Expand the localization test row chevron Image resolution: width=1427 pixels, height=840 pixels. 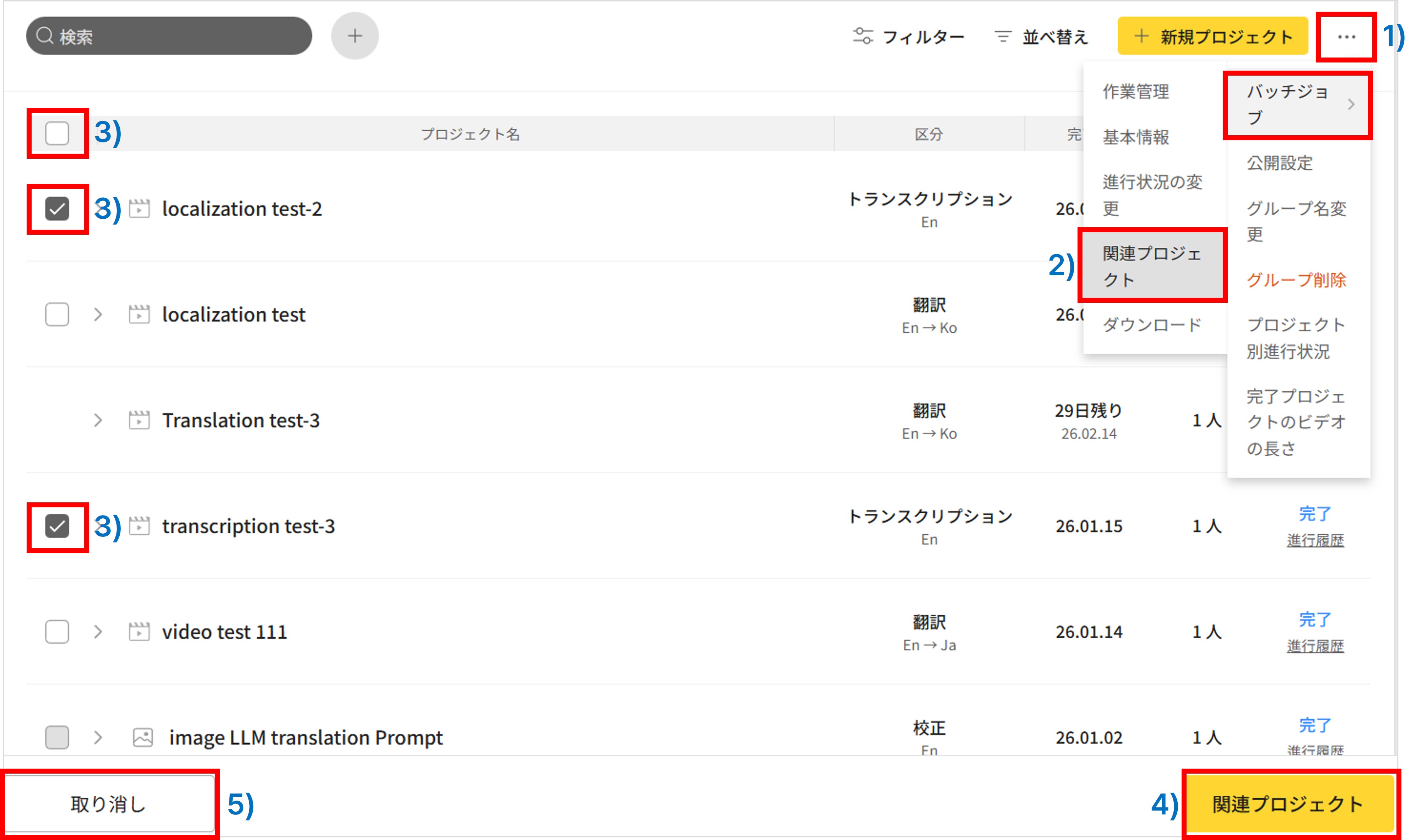pyautogui.click(x=98, y=314)
